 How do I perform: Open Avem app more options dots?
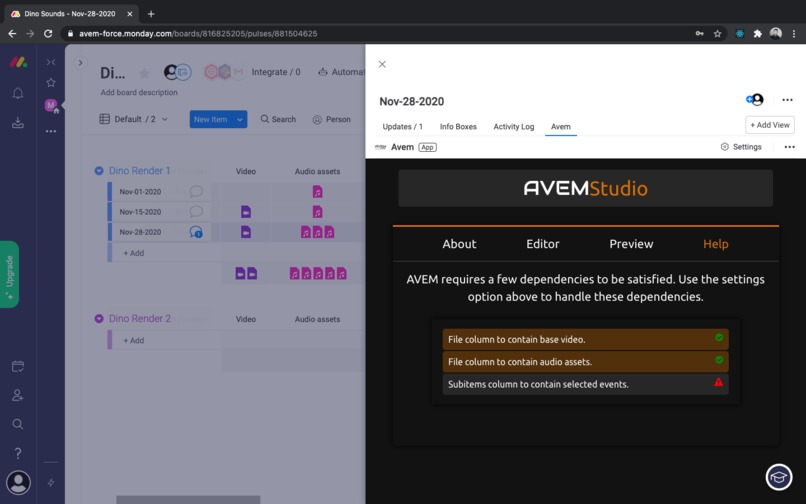tap(790, 147)
